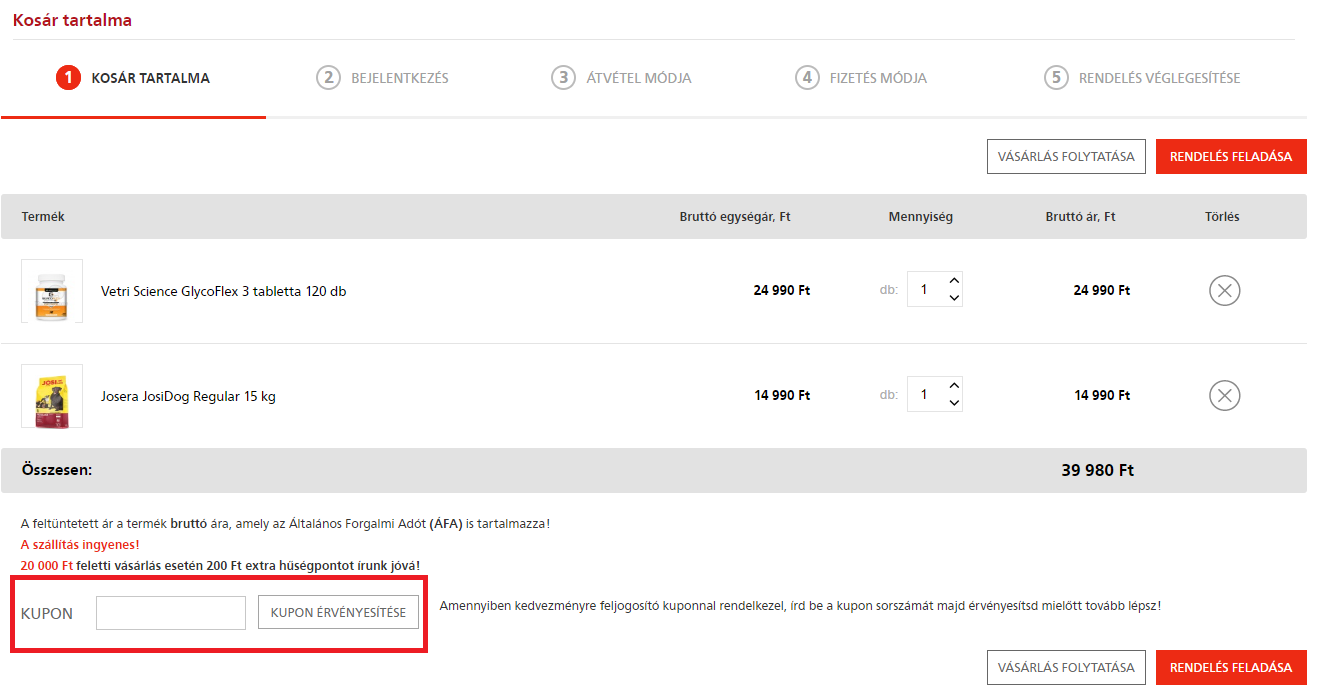The width and height of the screenshot is (1336, 695).
Task: Open Vetri Science GlycoFlex 3 tabletta link
Action: coord(224,292)
